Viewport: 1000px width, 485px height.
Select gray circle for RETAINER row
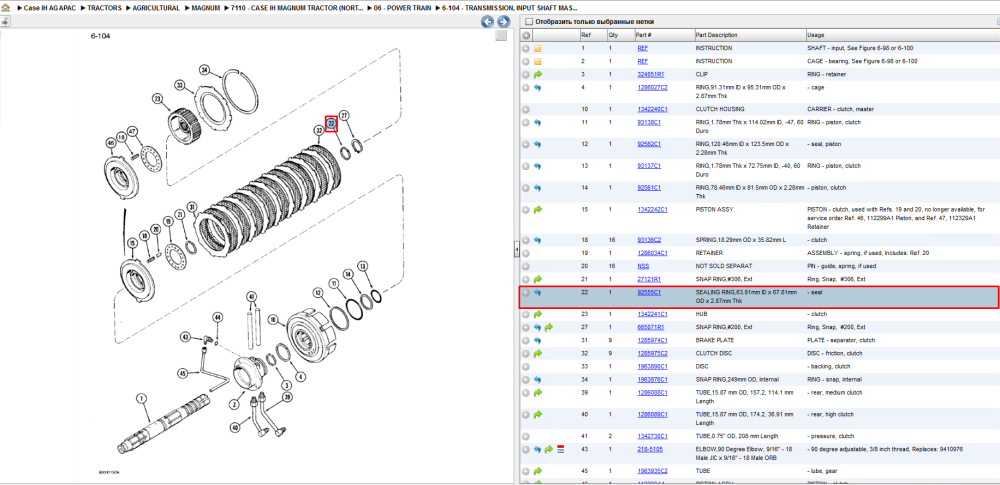526,253
